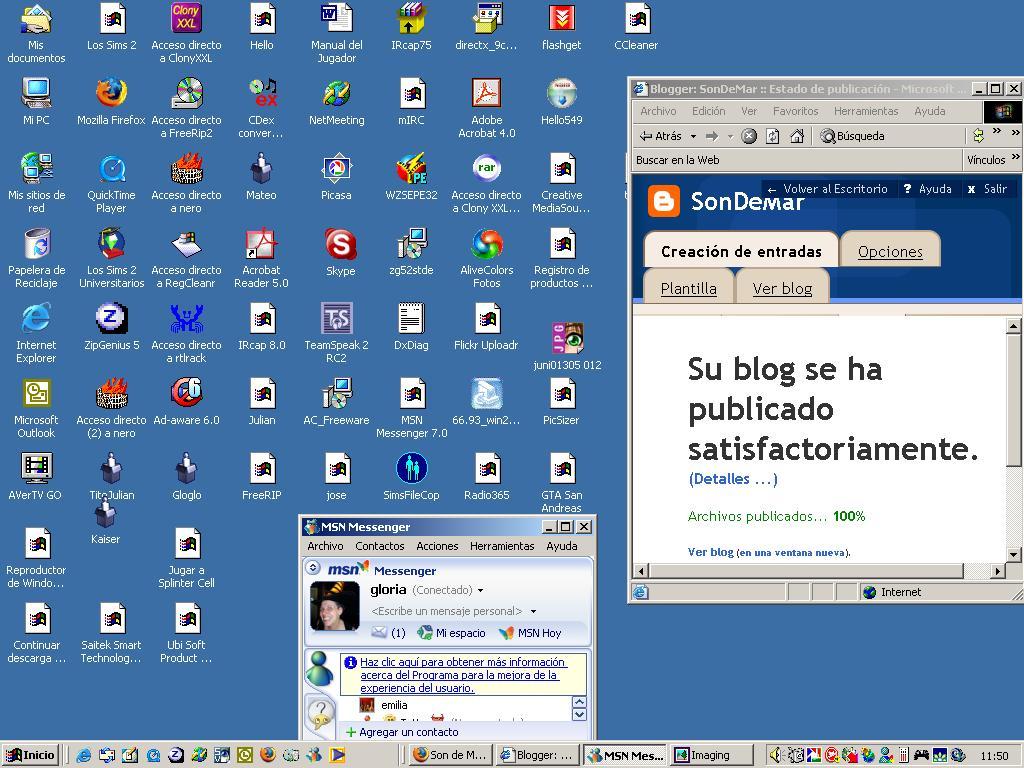
Task: Click gloria's display picture in Messenger
Action: coord(334,606)
